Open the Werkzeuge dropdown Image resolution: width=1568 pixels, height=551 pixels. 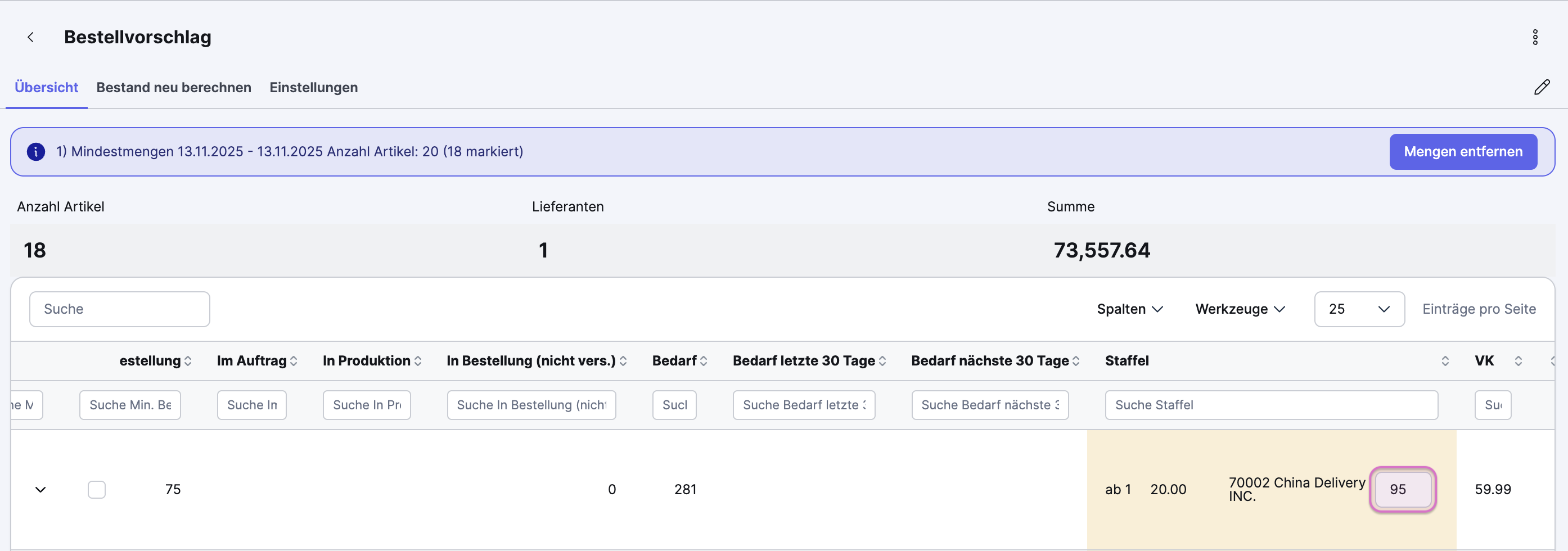pos(1240,309)
